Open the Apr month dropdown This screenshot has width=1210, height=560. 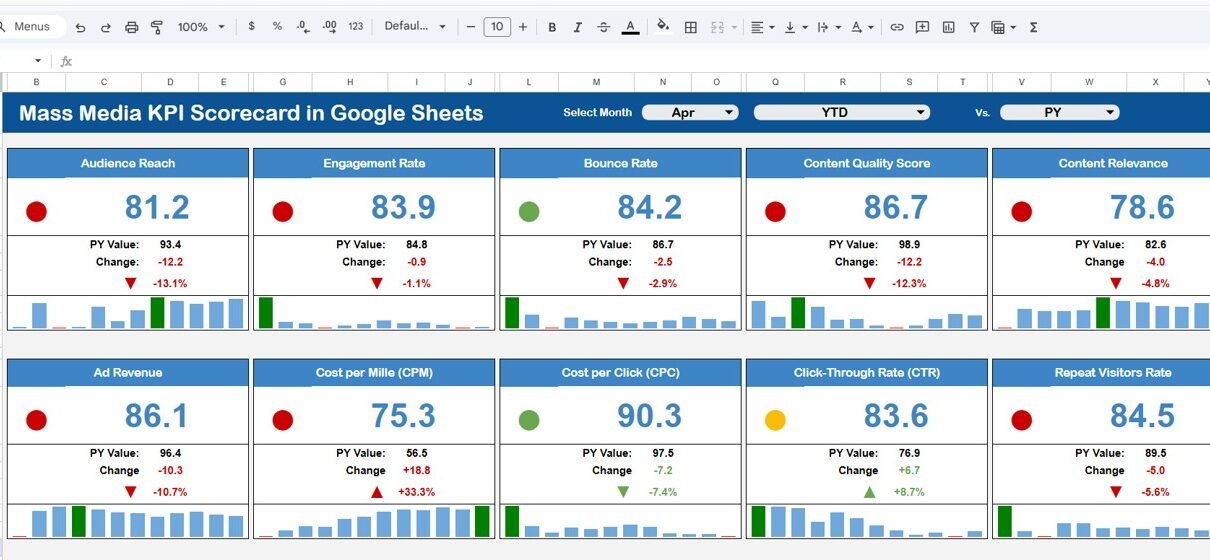coord(690,113)
